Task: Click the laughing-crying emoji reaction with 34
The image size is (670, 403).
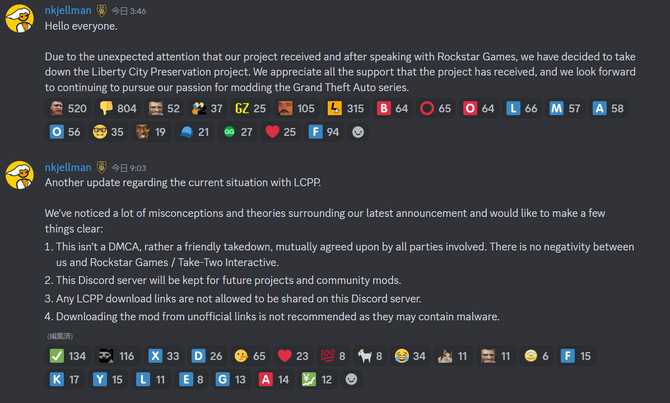Action: pos(411,355)
